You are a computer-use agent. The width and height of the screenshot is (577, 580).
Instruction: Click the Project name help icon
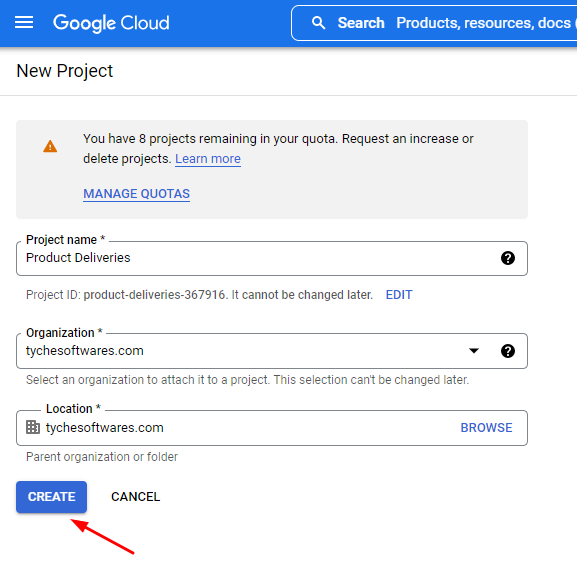[x=508, y=258]
